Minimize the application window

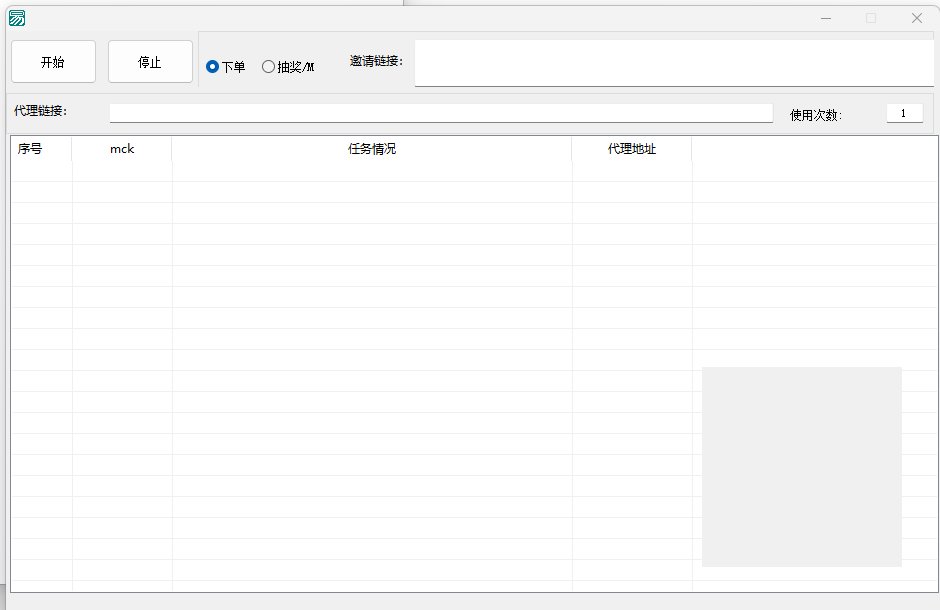[825, 18]
